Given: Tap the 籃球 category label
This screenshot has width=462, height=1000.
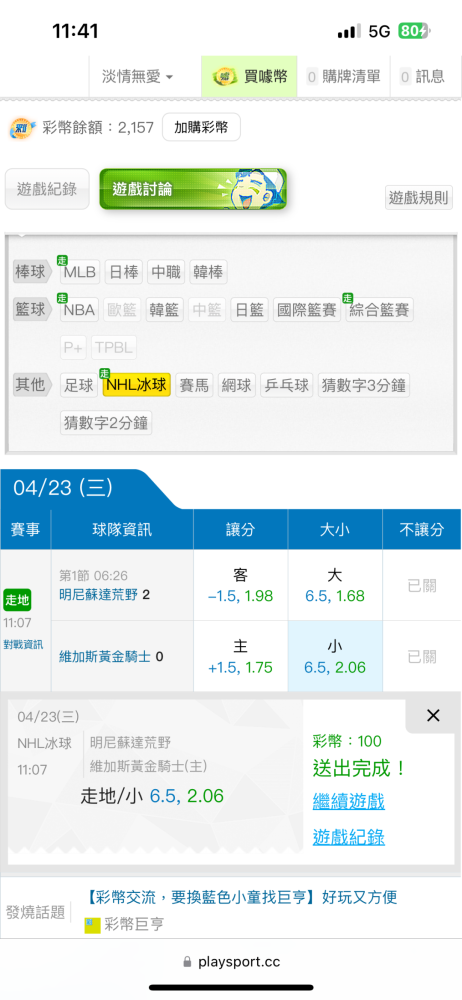Looking at the screenshot, I should point(32,310).
